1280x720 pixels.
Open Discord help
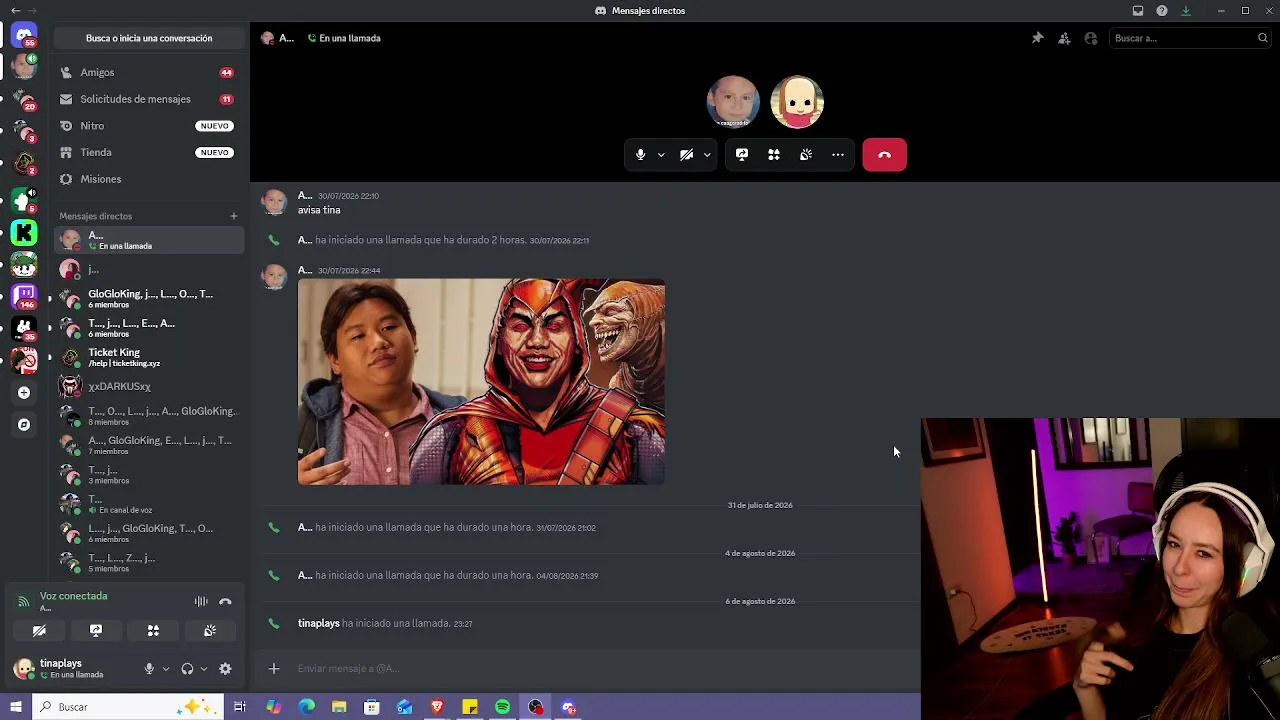click(1162, 11)
